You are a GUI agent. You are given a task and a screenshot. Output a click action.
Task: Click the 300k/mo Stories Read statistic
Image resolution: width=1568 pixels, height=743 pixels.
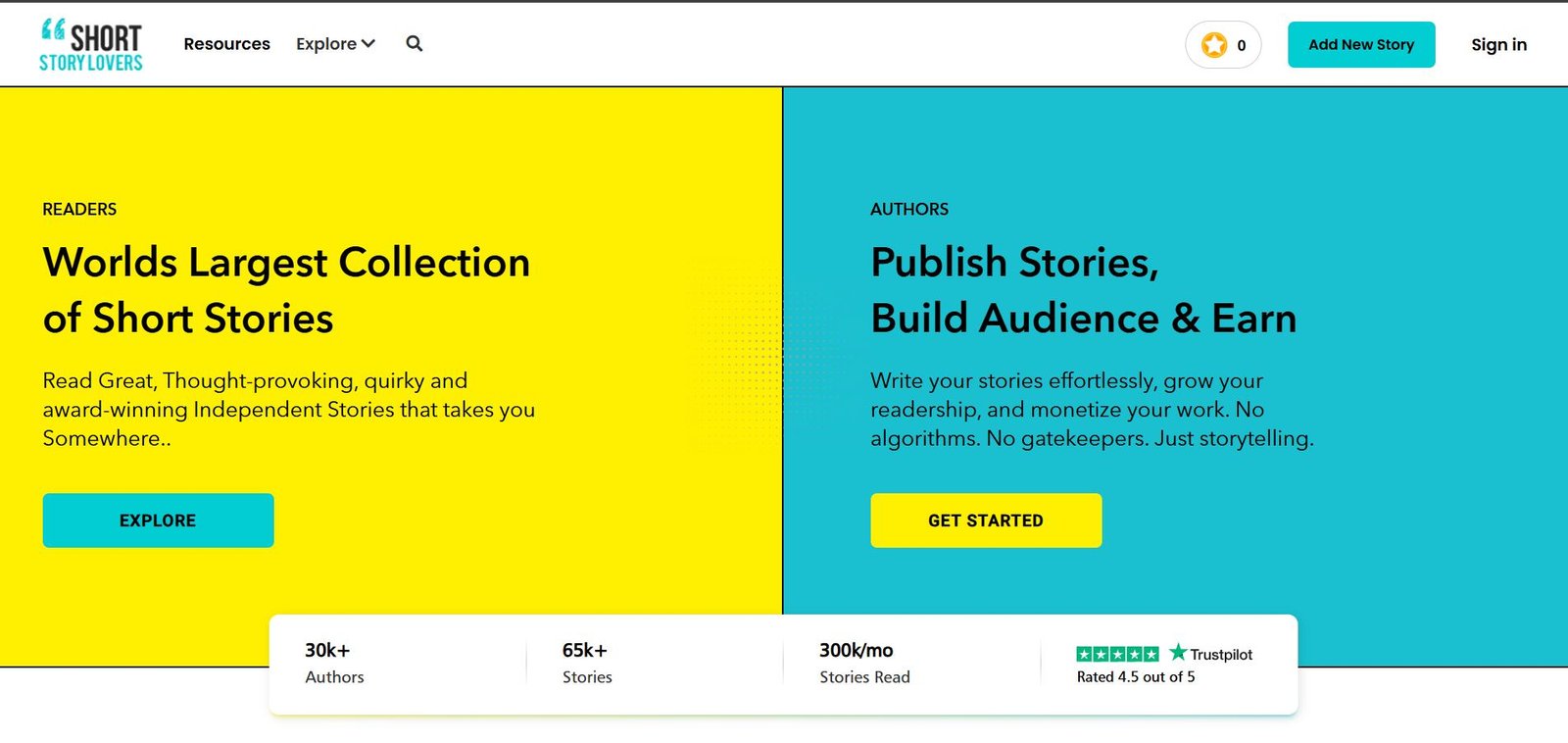click(864, 663)
